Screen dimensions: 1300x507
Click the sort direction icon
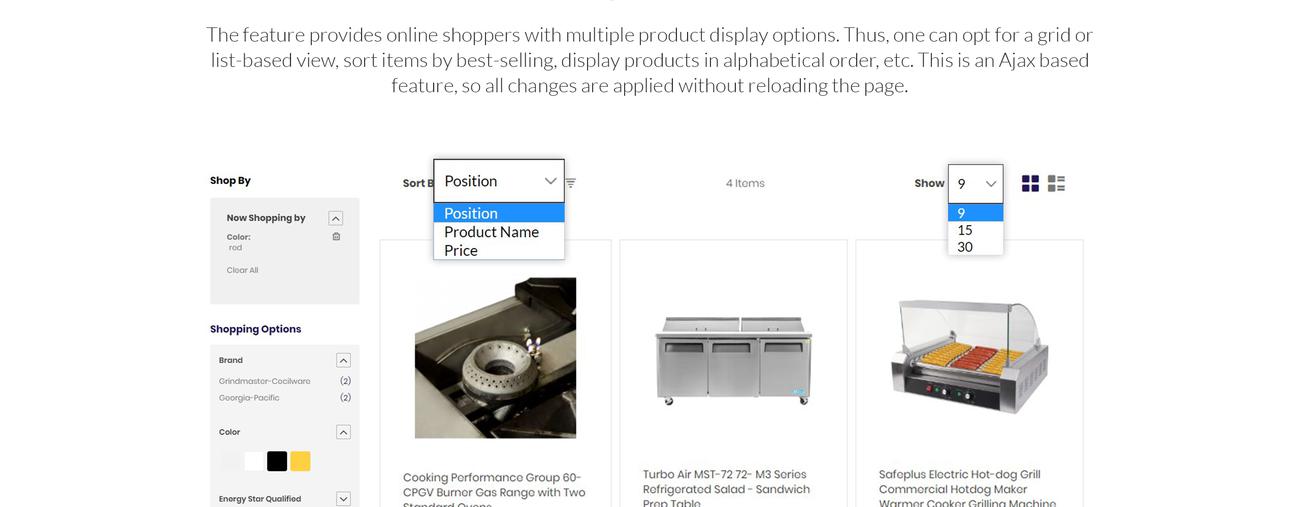570,183
